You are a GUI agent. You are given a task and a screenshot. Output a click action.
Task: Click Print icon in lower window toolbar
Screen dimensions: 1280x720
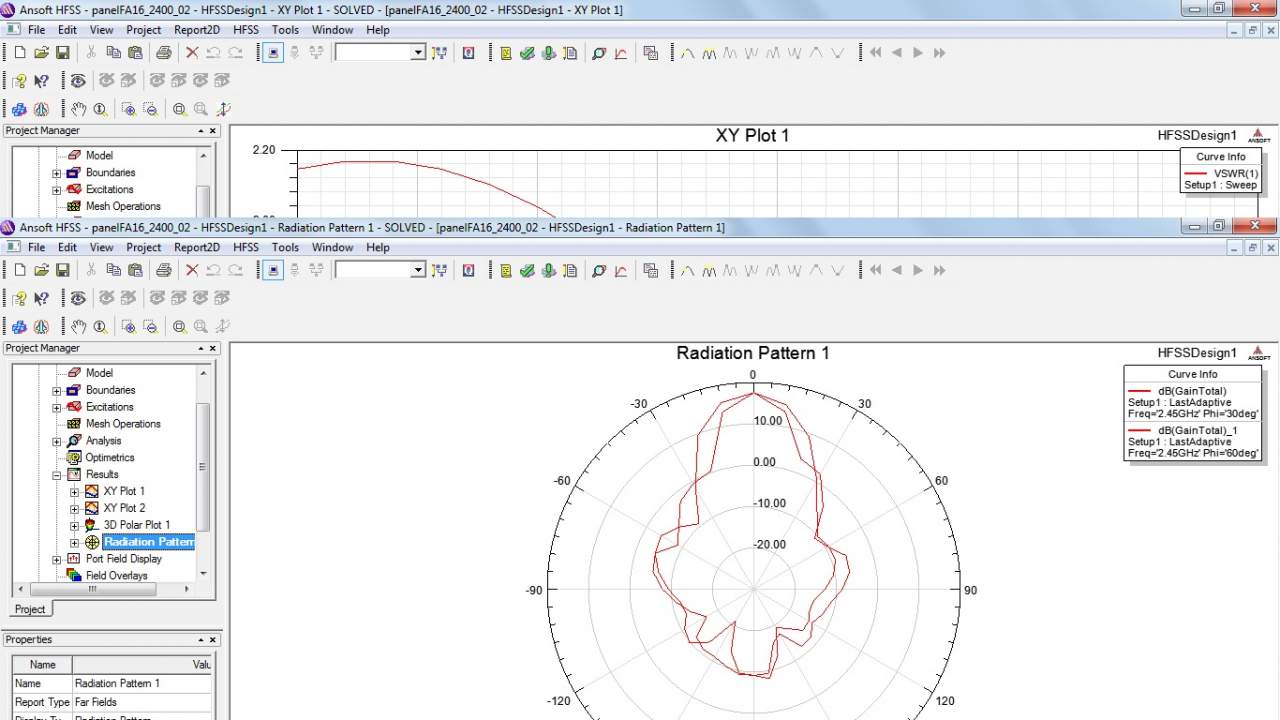pos(163,270)
